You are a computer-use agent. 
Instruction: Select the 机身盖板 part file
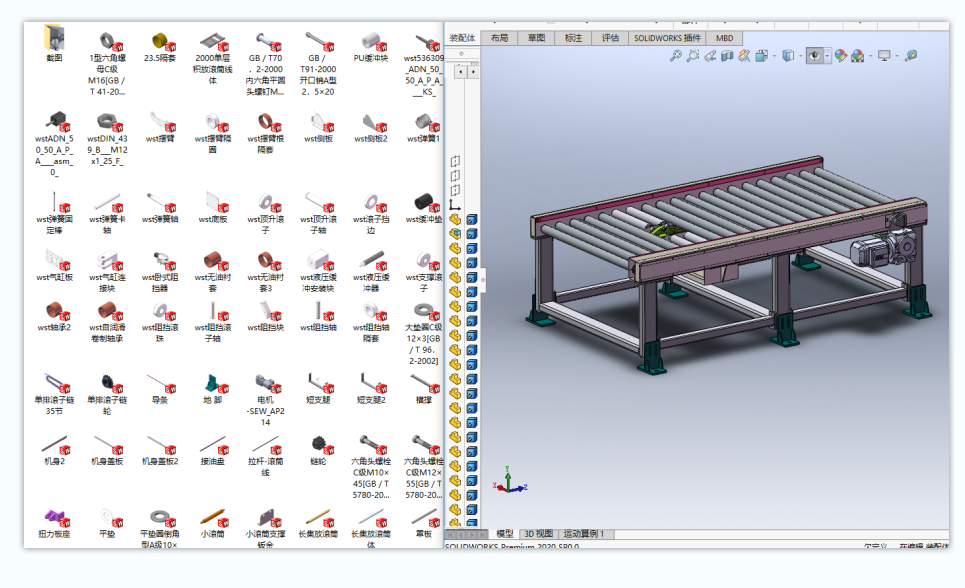click(107, 450)
